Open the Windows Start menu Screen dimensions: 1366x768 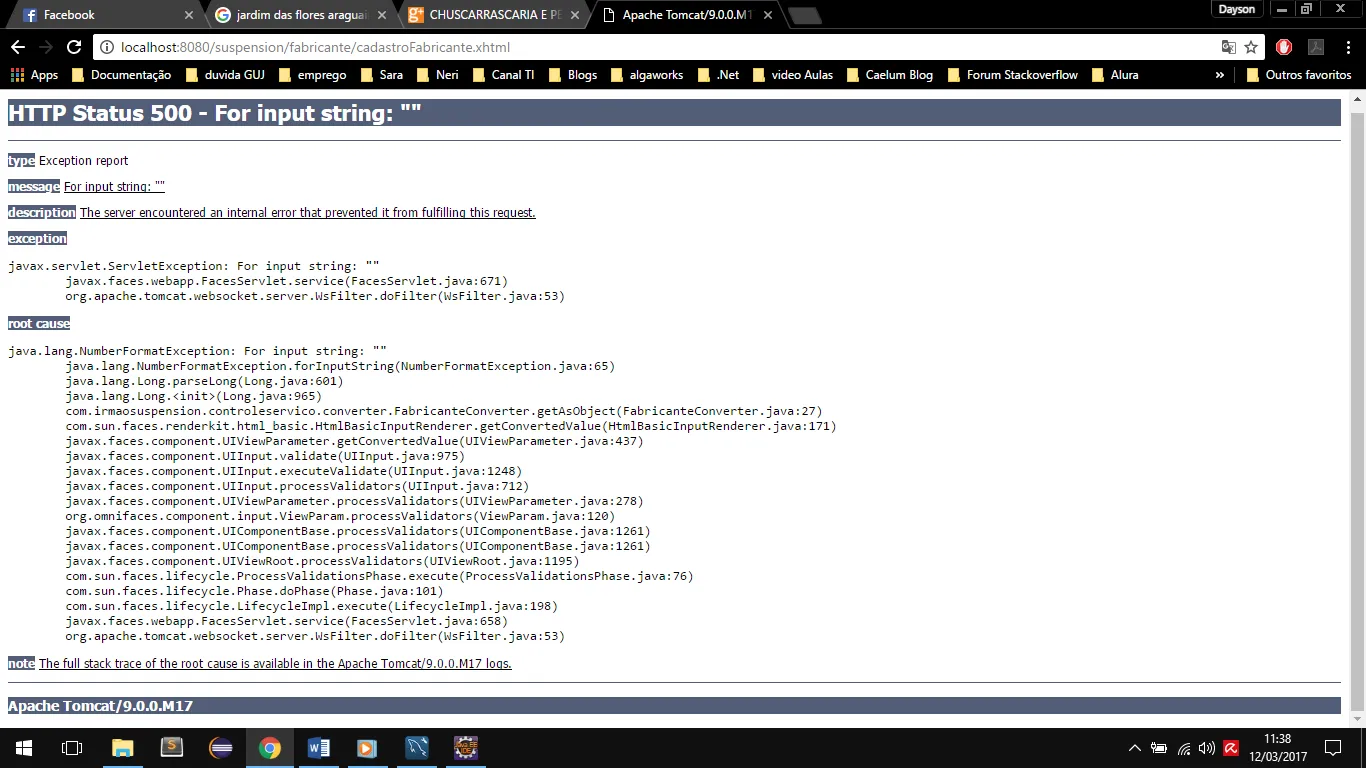coord(24,748)
